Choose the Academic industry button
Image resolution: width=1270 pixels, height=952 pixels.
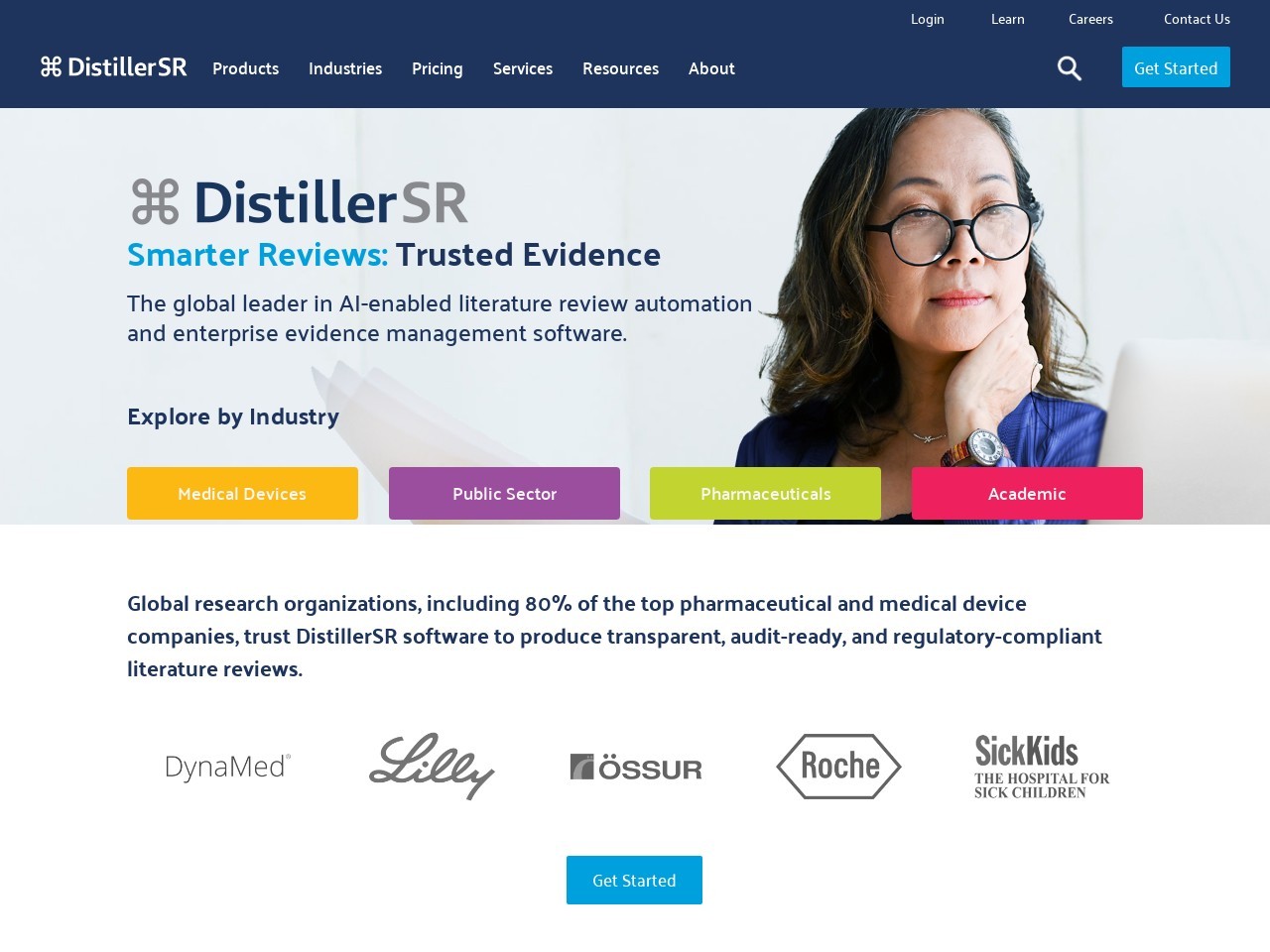pos(1027,494)
